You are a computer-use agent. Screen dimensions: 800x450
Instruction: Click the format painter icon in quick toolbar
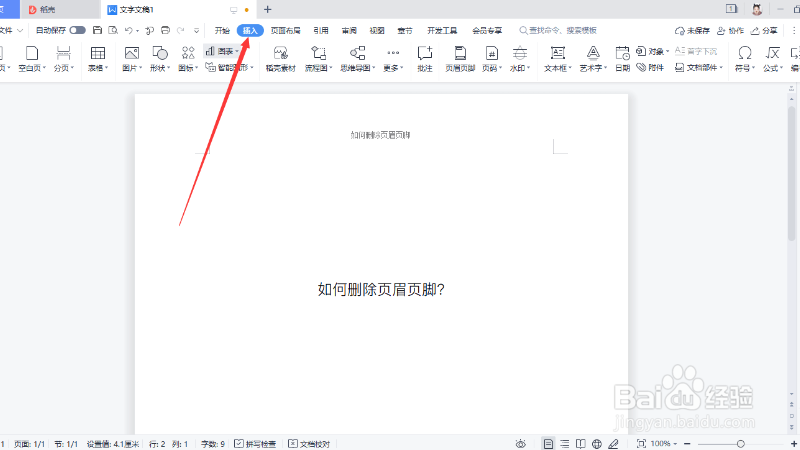tap(149, 31)
